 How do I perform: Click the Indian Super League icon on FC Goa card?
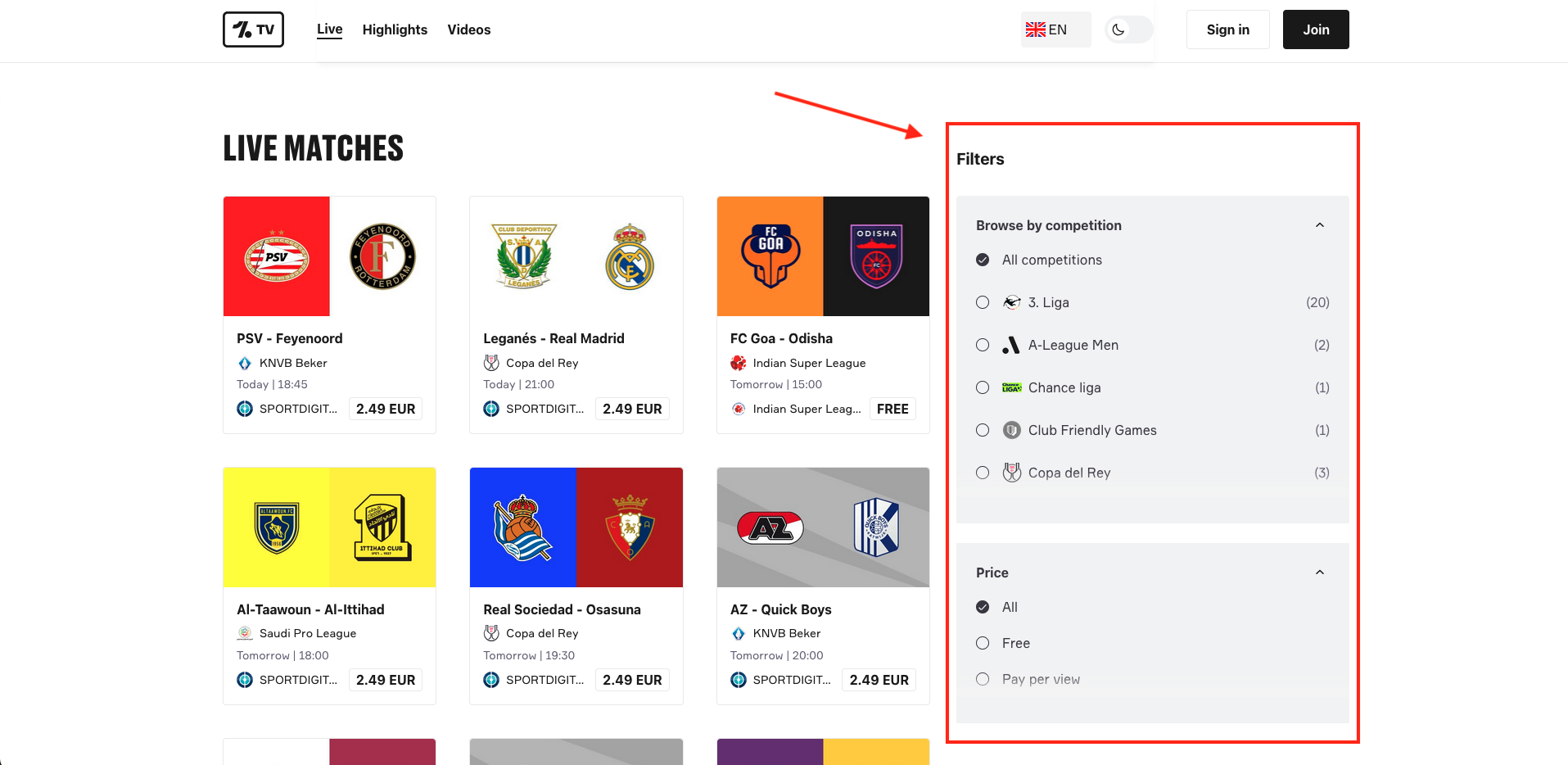point(738,363)
